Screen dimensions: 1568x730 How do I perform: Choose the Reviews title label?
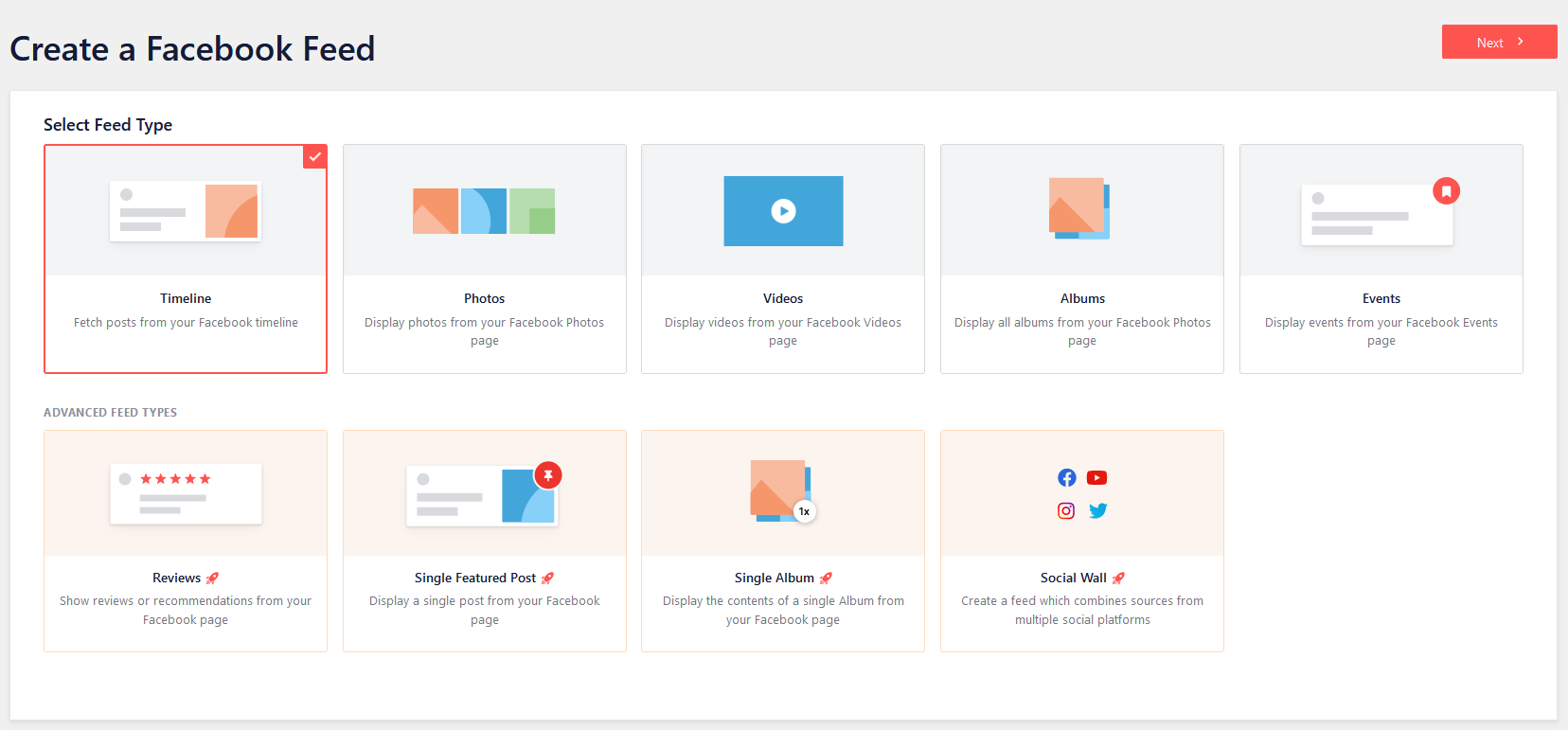point(177,578)
